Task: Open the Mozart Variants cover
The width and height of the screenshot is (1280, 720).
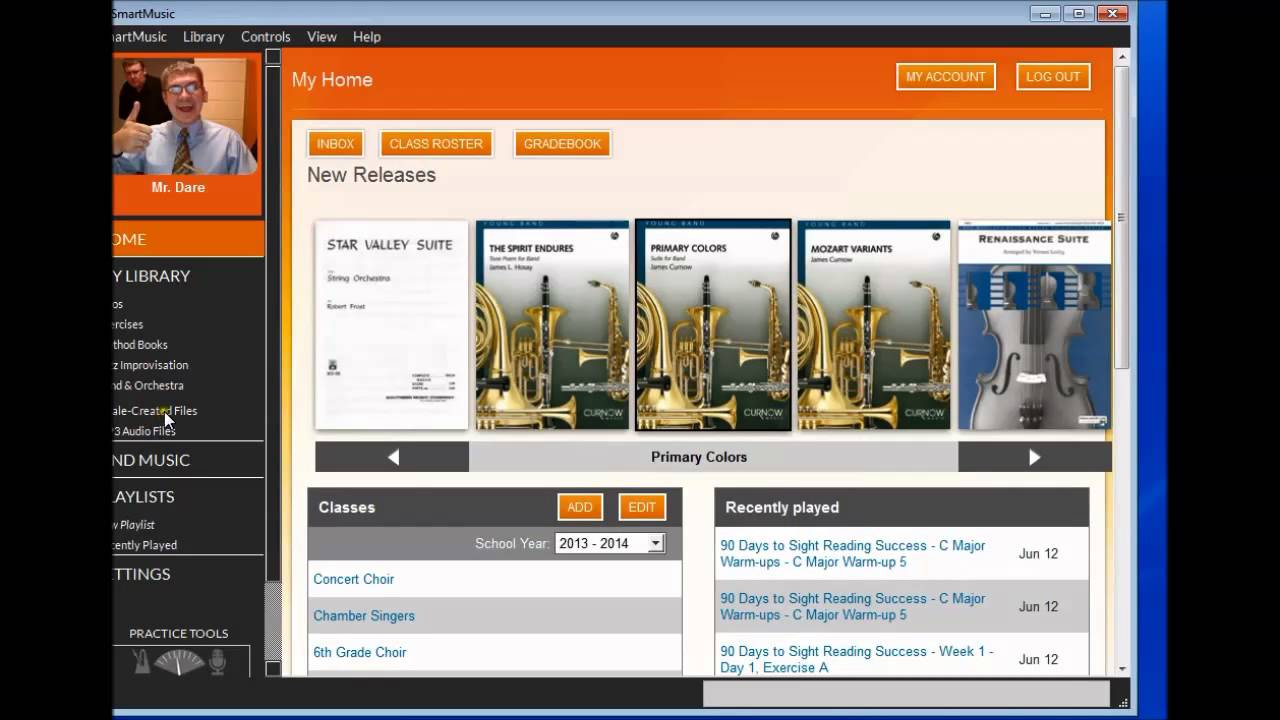Action: (874, 325)
